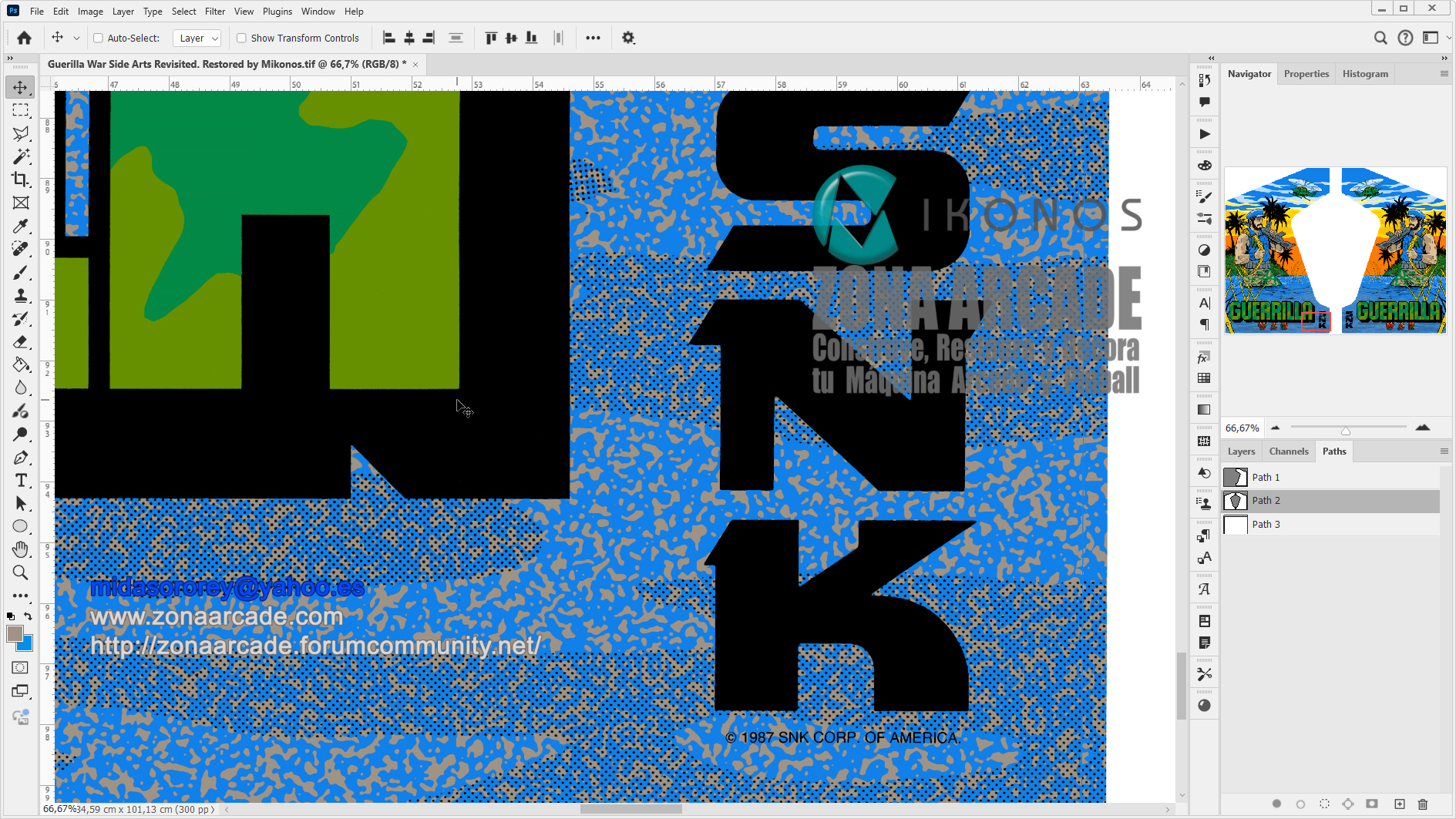
Task: Select the Blur tool
Action: point(21,388)
